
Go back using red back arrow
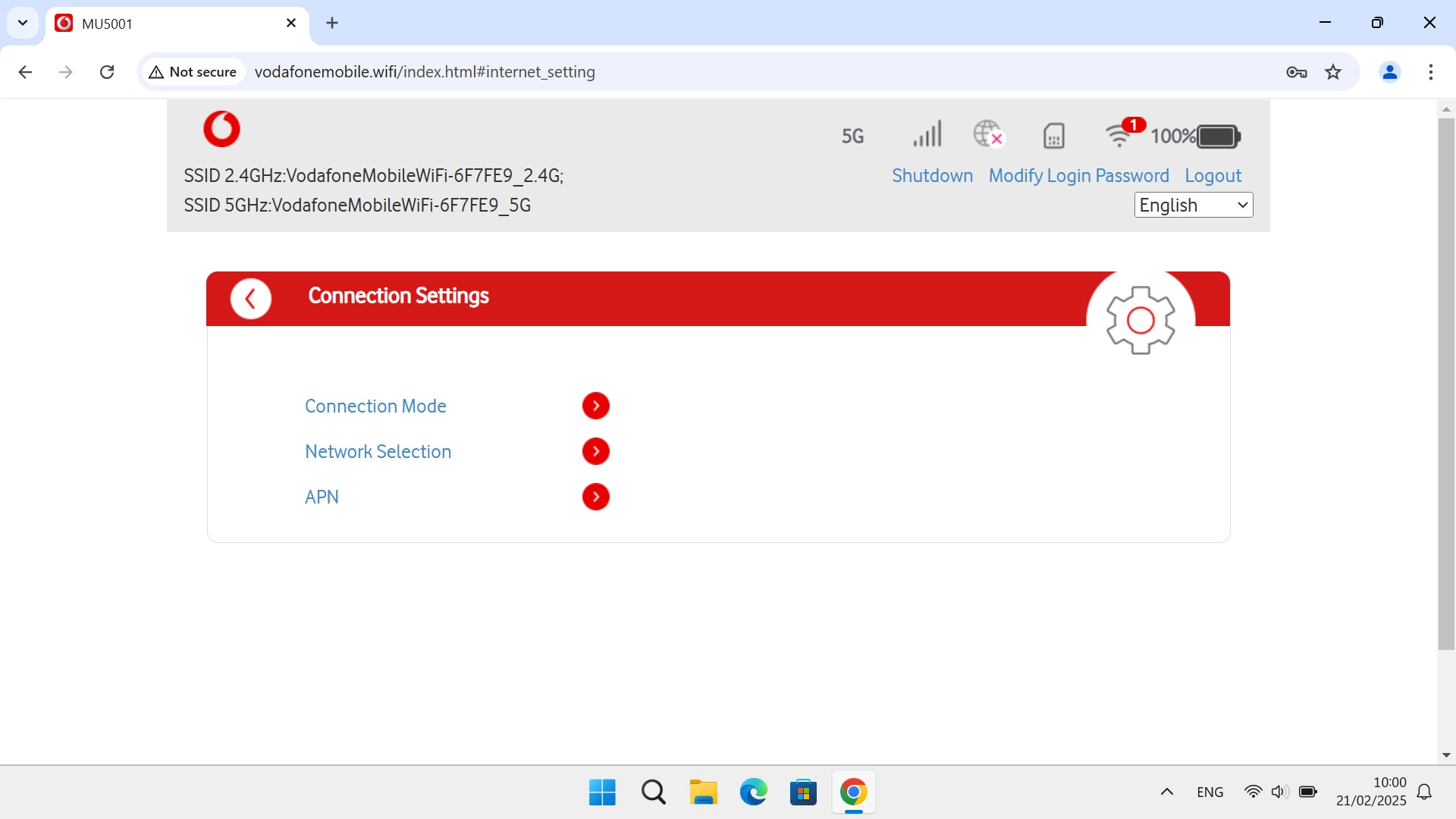click(x=251, y=299)
